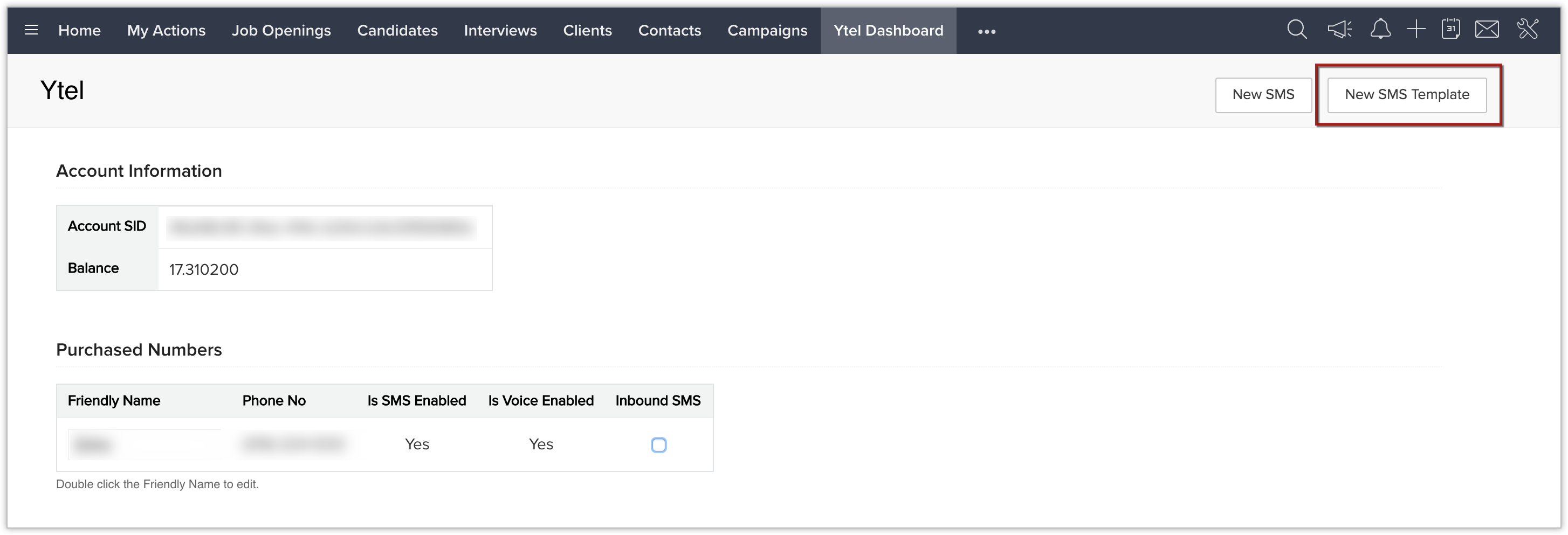Select the Ytel Dashboard tab

tap(888, 30)
